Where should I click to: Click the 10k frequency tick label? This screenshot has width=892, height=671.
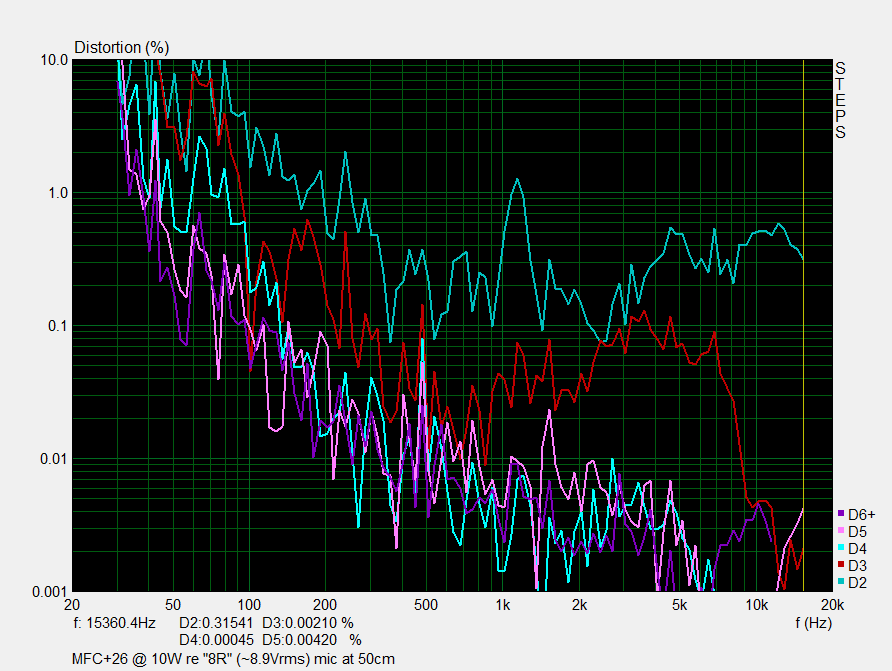click(x=757, y=605)
